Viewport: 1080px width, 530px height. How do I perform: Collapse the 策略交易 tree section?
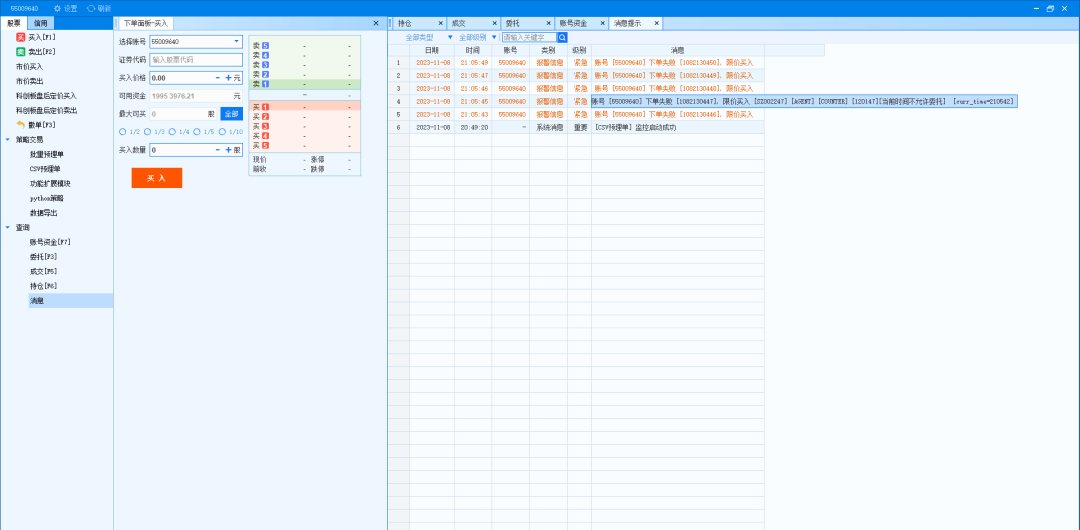8,140
